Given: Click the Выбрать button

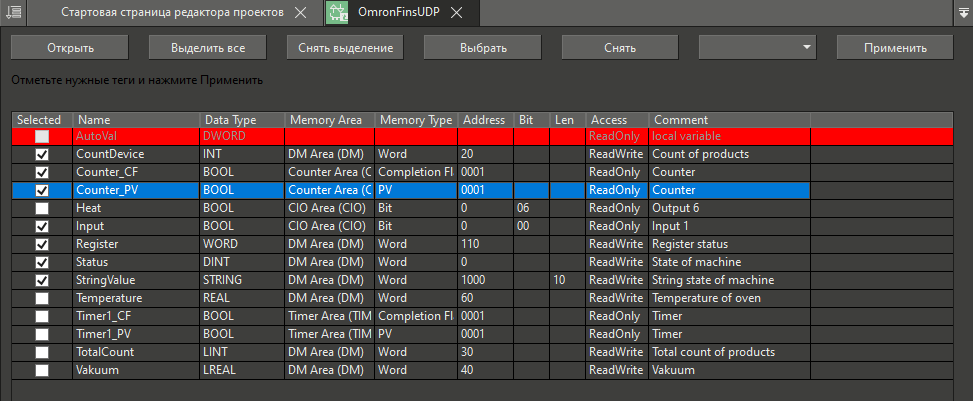Looking at the screenshot, I should click(483, 47).
